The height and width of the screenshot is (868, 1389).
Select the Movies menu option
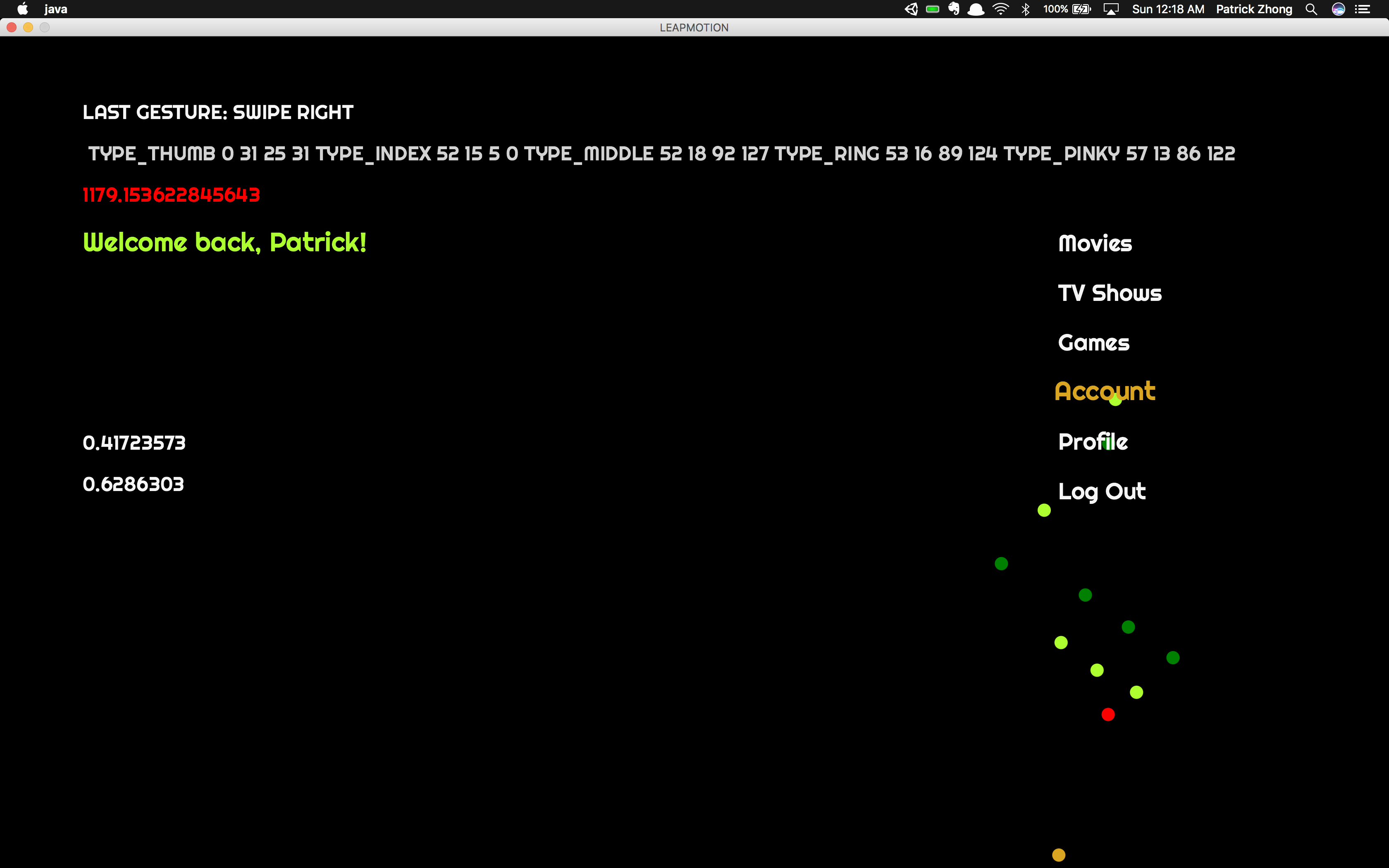tap(1095, 243)
